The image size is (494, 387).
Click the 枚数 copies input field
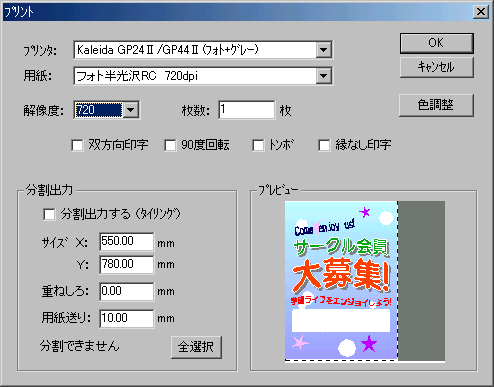247,110
